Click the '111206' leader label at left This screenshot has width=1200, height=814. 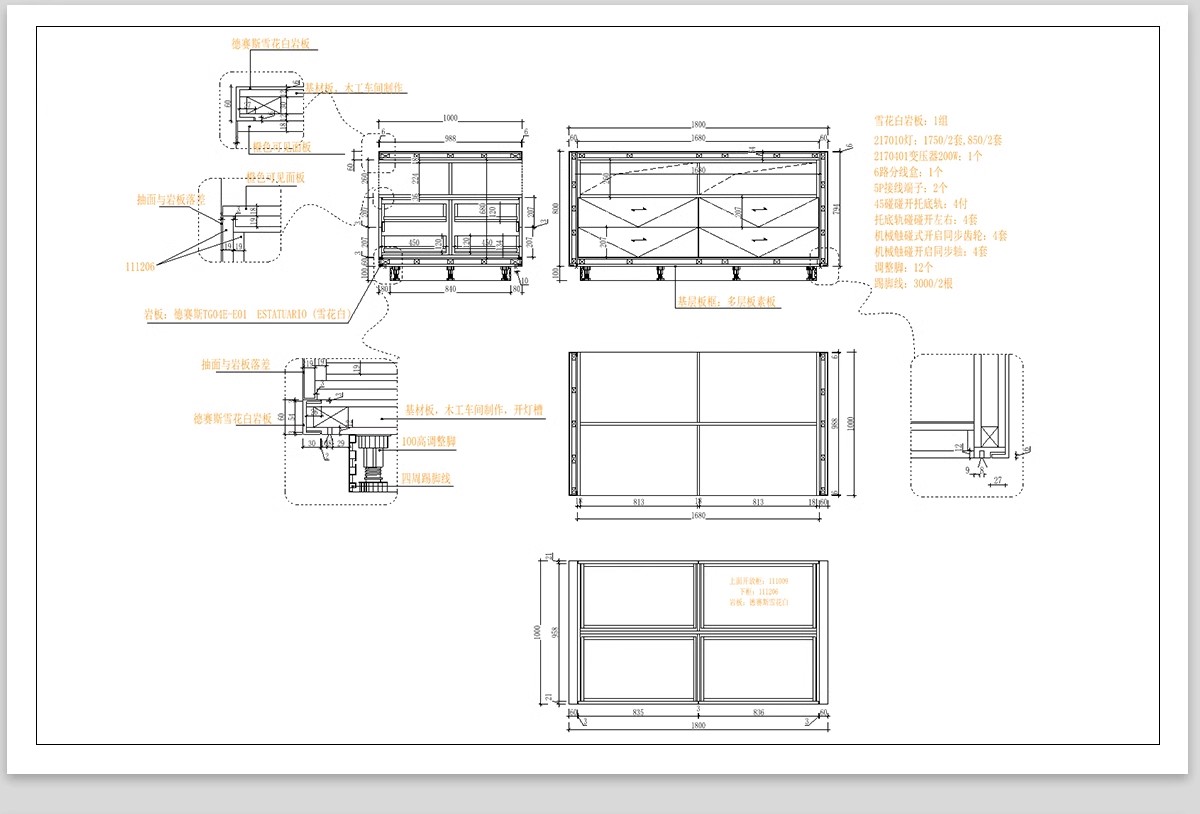pyautogui.click(x=143, y=268)
